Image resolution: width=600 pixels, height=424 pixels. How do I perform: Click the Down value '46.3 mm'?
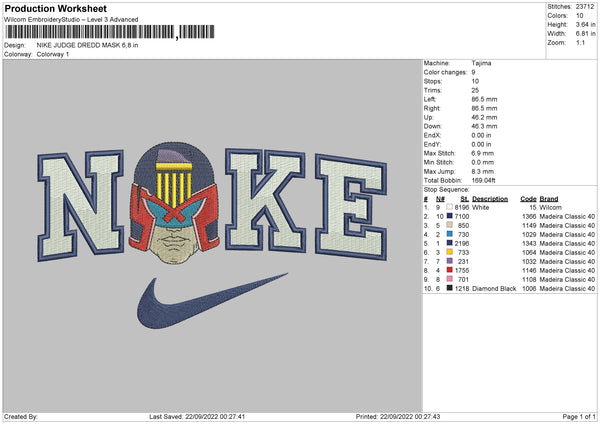click(x=484, y=126)
